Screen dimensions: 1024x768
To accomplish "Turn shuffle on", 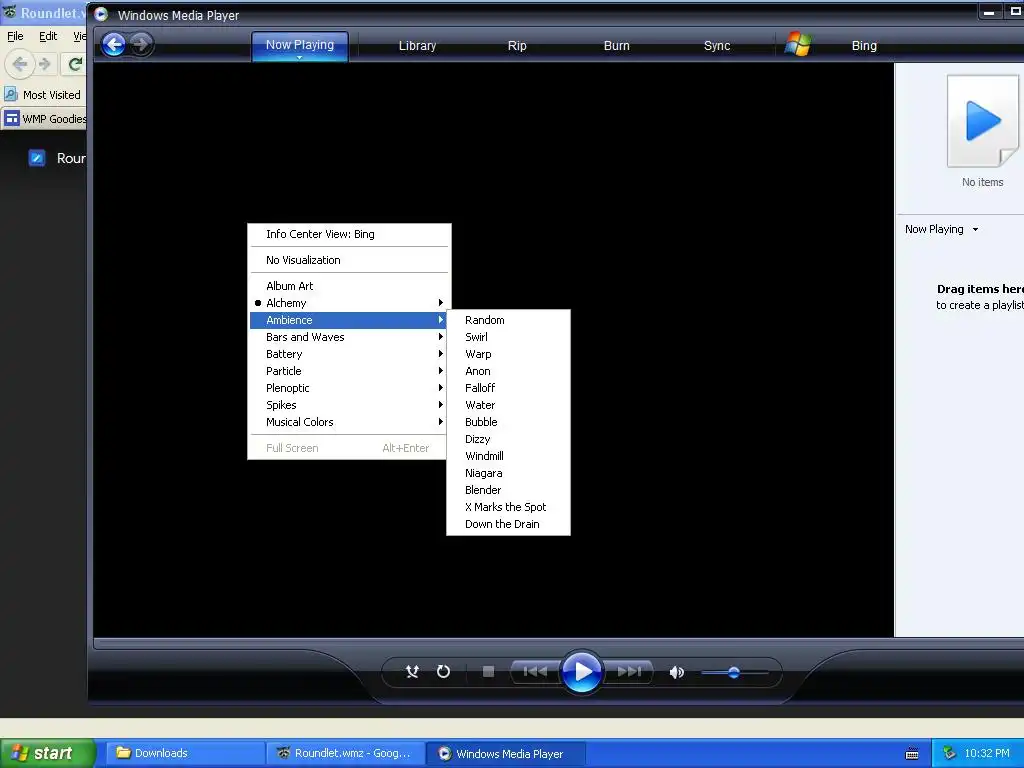I will click(412, 671).
